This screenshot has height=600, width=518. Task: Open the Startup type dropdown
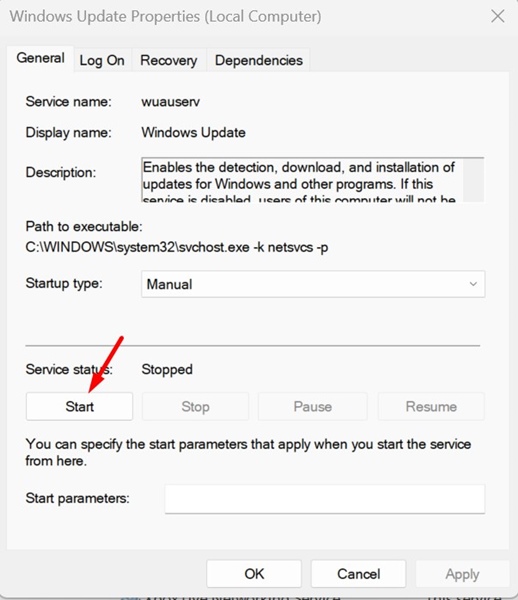(x=313, y=284)
